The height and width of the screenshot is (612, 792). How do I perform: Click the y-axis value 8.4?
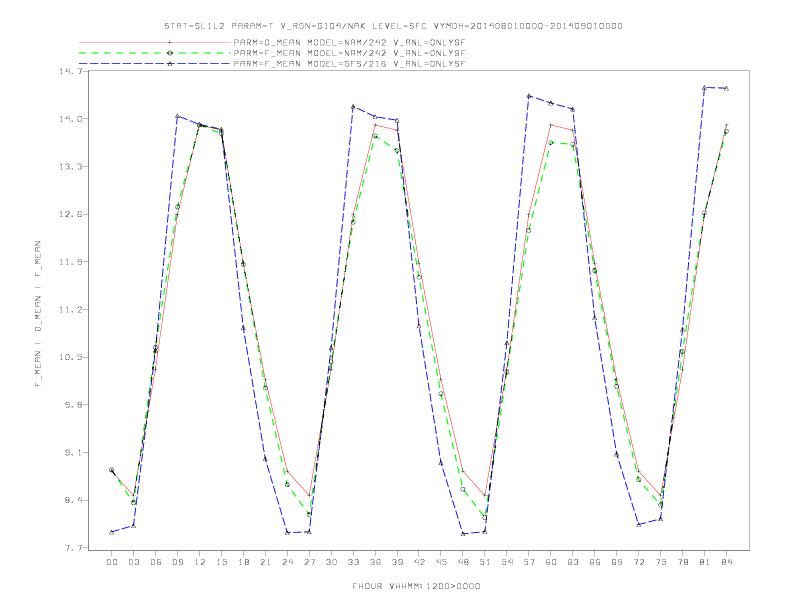73,500
